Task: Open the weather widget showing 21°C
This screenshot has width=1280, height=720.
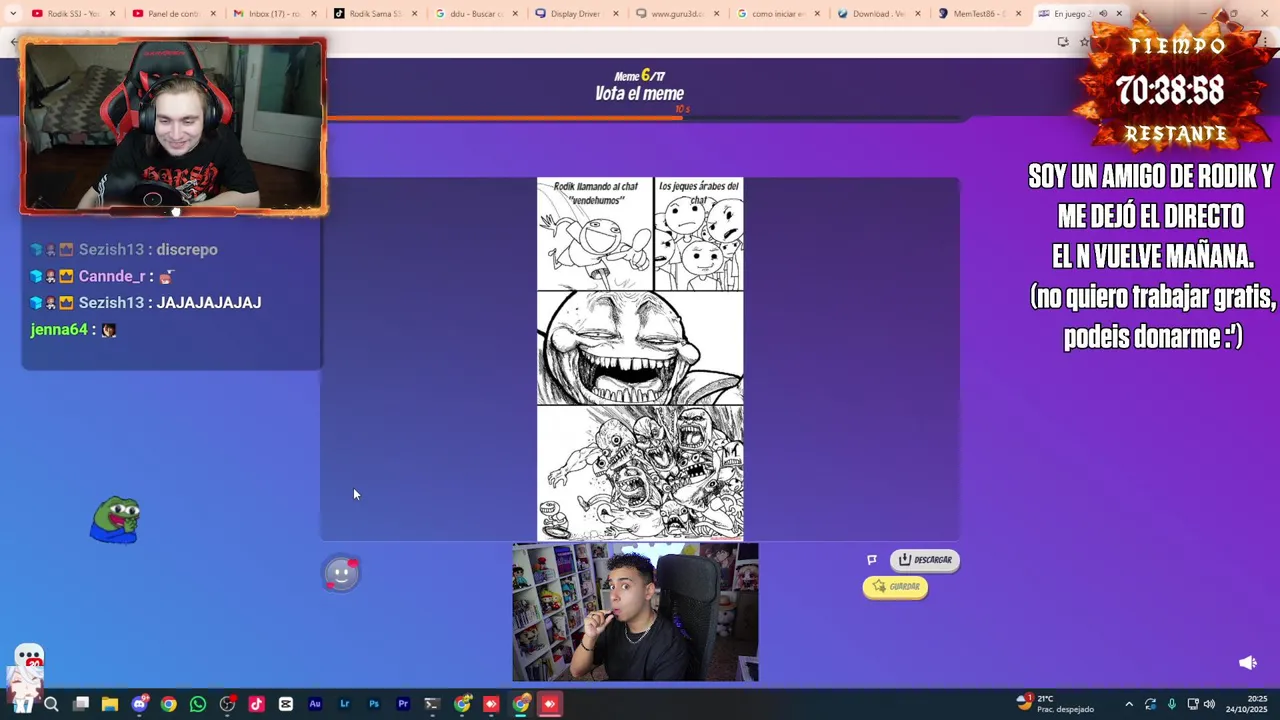Action: point(1056,704)
